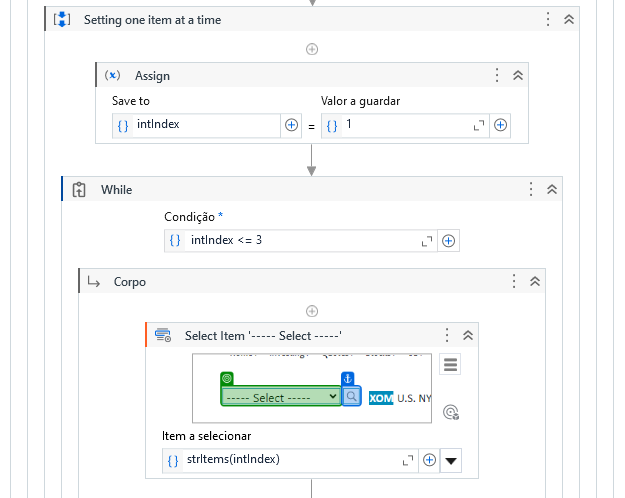This screenshot has height=498, width=625.
Task: Open the Select Item options menu
Action: tap(447, 335)
